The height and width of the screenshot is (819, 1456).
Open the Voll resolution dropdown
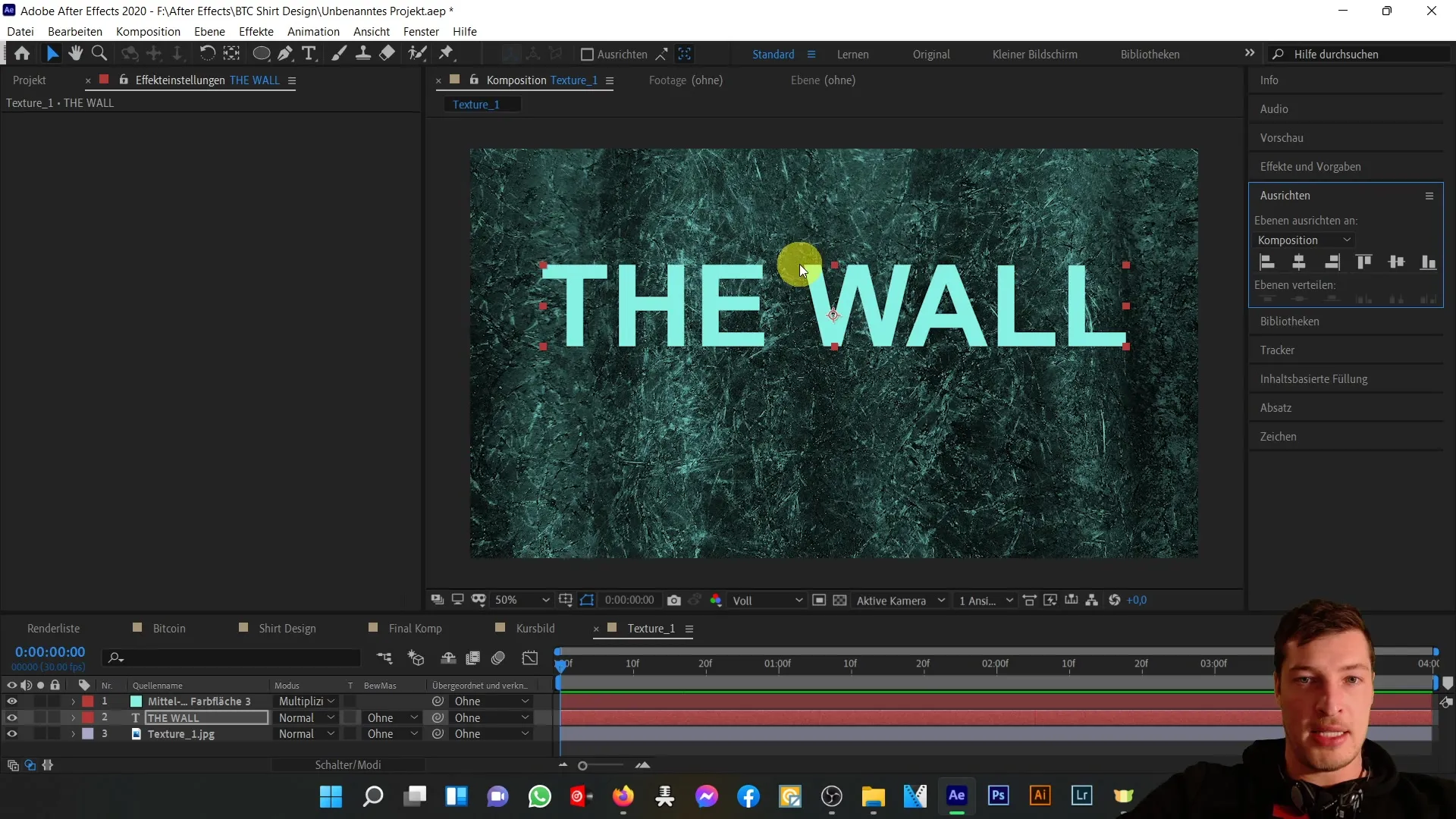[x=767, y=601]
